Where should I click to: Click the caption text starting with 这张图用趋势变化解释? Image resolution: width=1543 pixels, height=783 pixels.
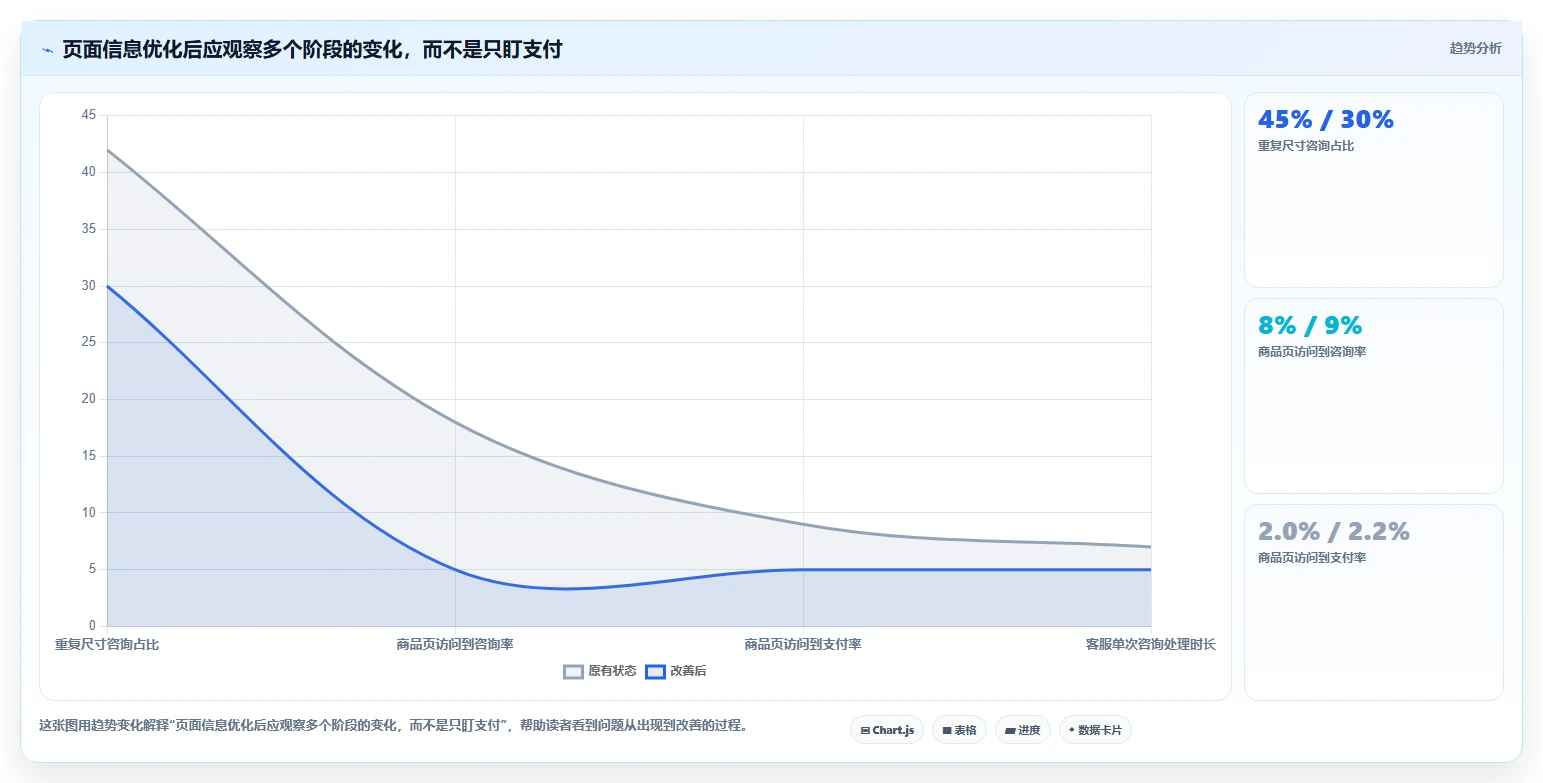point(393,726)
